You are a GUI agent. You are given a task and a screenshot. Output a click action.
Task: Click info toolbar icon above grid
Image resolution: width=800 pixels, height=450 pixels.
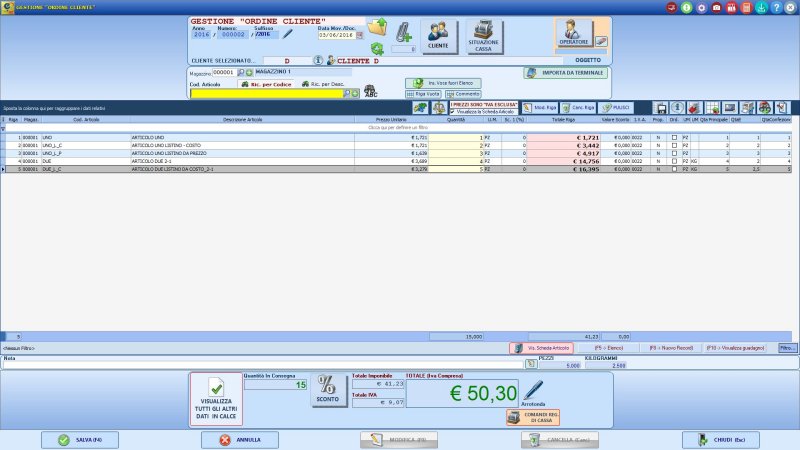click(x=677, y=108)
